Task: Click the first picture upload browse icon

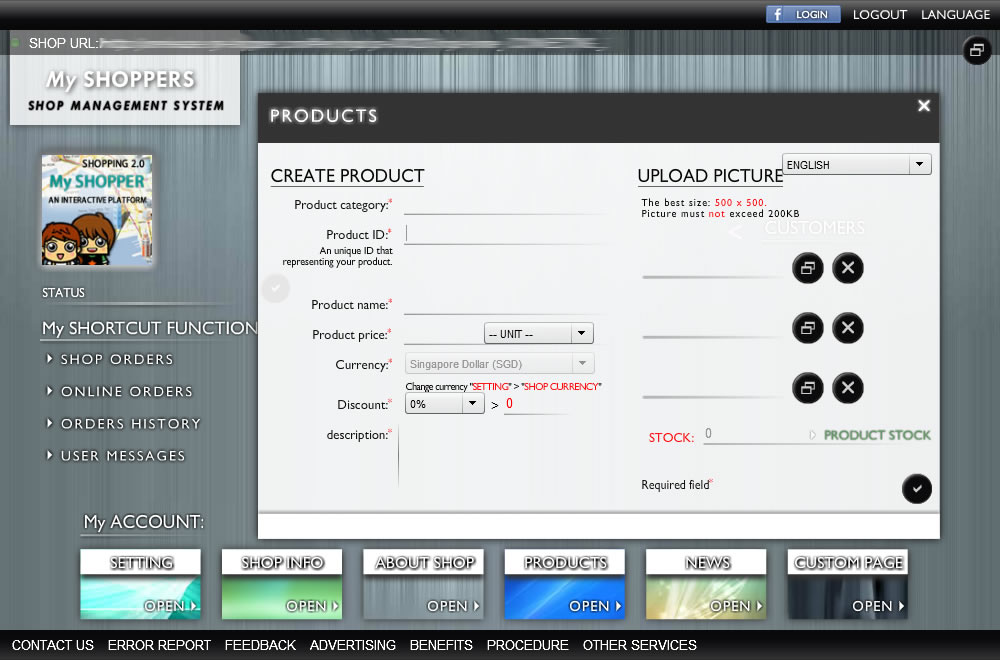Action: coord(807,268)
